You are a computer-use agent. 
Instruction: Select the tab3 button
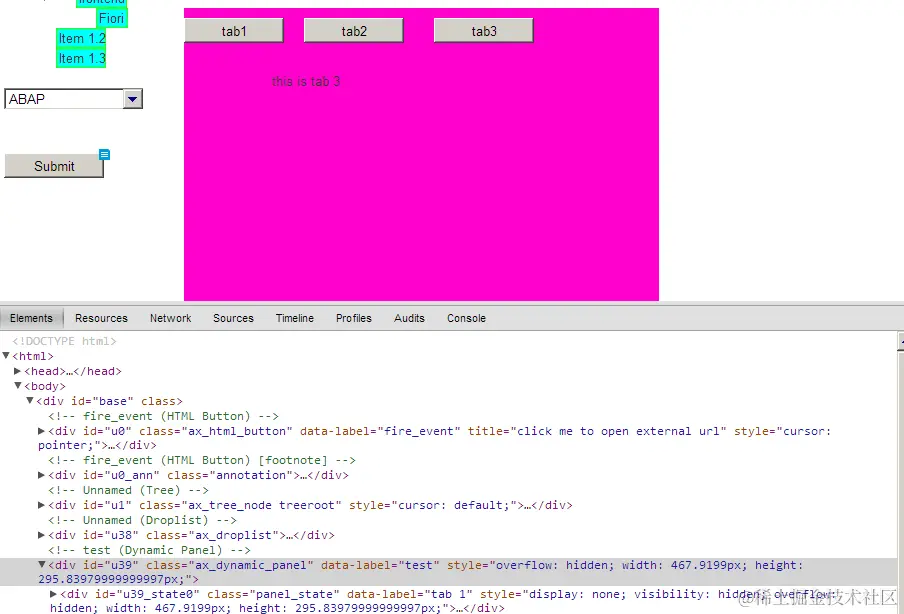tap(484, 31)
